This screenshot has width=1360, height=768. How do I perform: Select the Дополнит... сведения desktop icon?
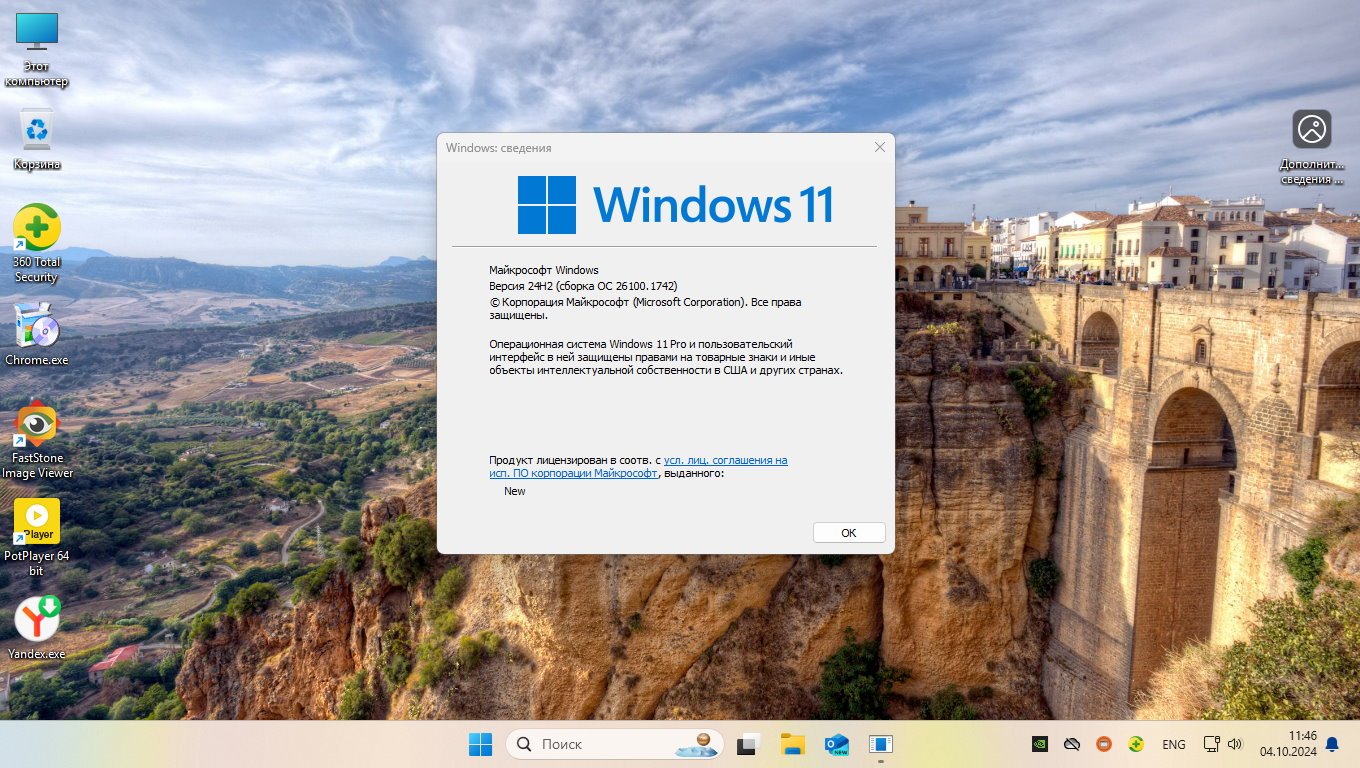(x=1312, y=147)
